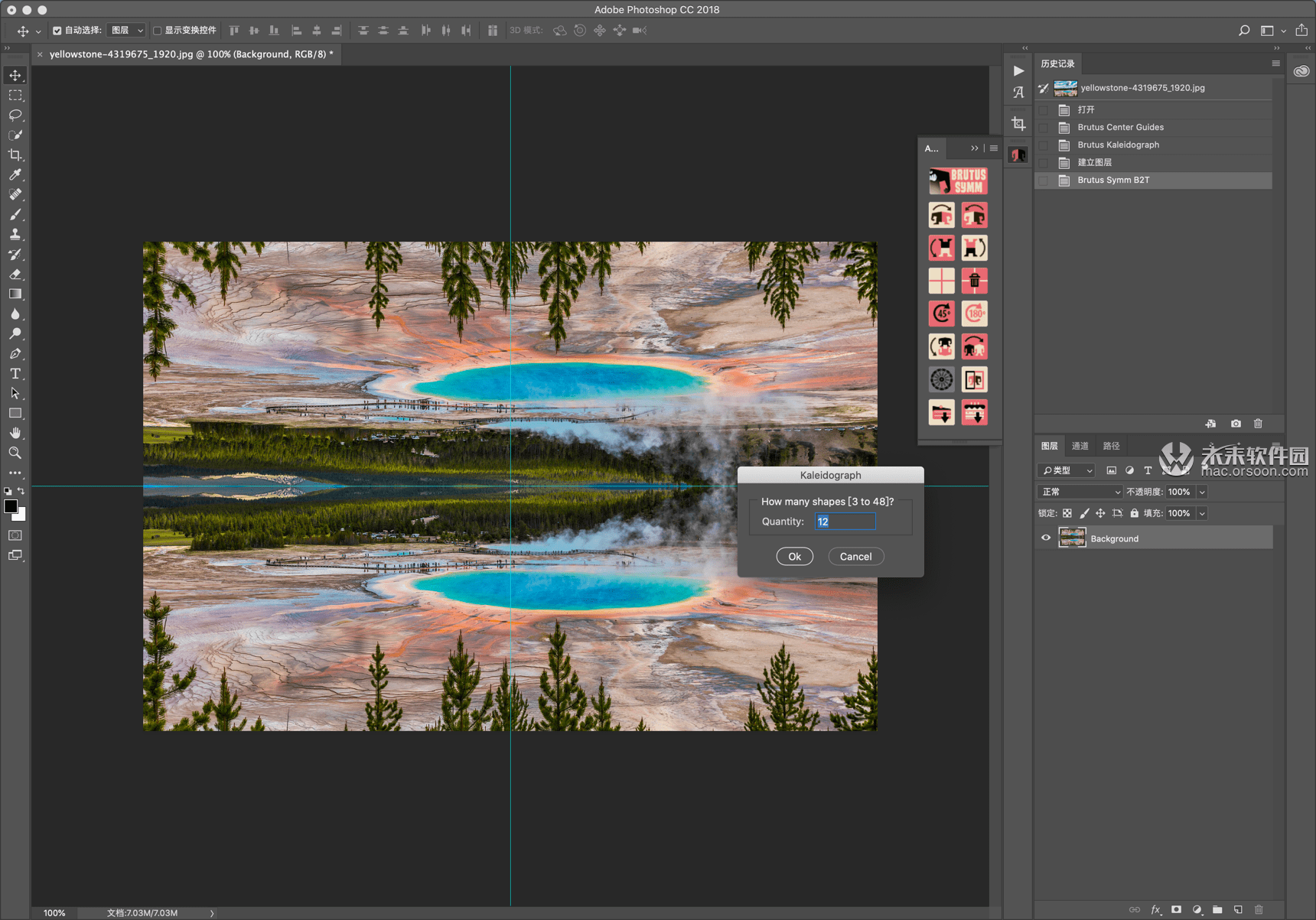Select the Gradient tool
Screen dimensions: 1316x920
tap(15, 294)
